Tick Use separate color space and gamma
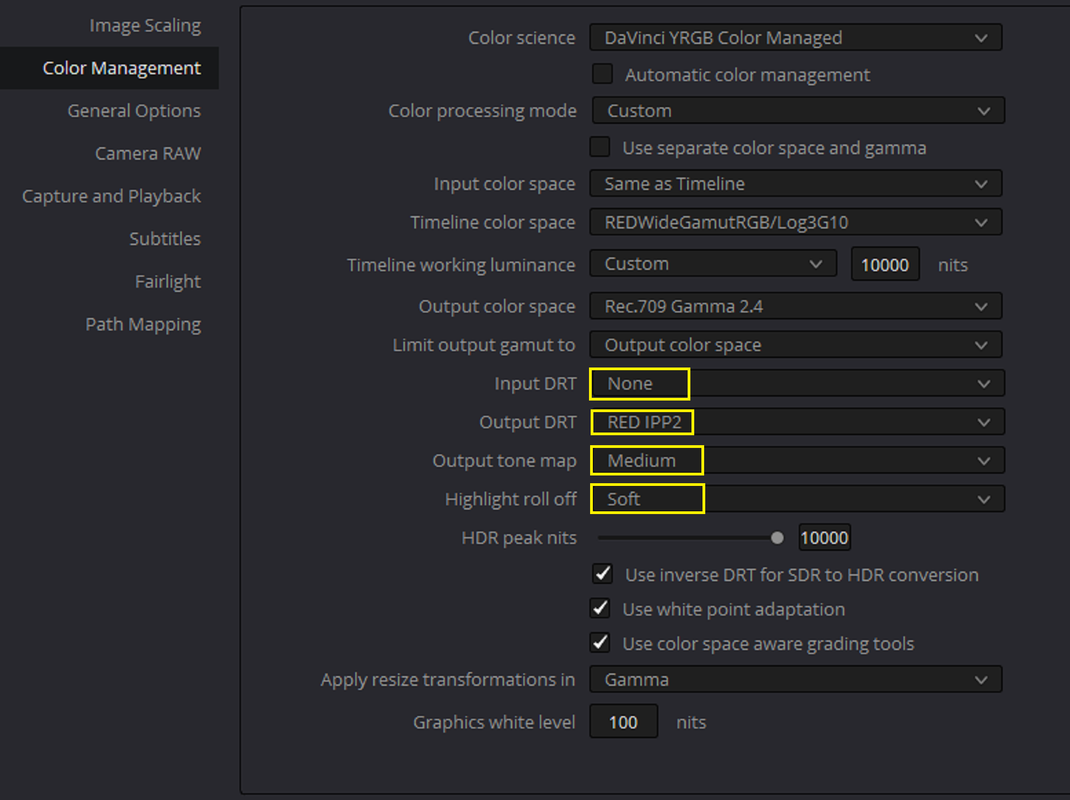Screen dimensions: 1070x800 (600, 147)
